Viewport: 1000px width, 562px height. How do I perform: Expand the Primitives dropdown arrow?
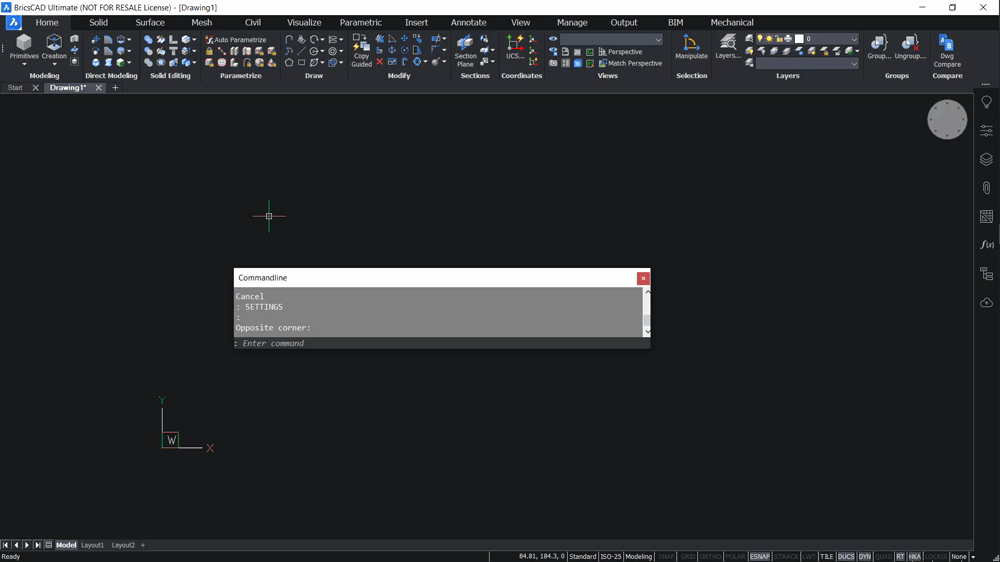[x=24, y=64]
